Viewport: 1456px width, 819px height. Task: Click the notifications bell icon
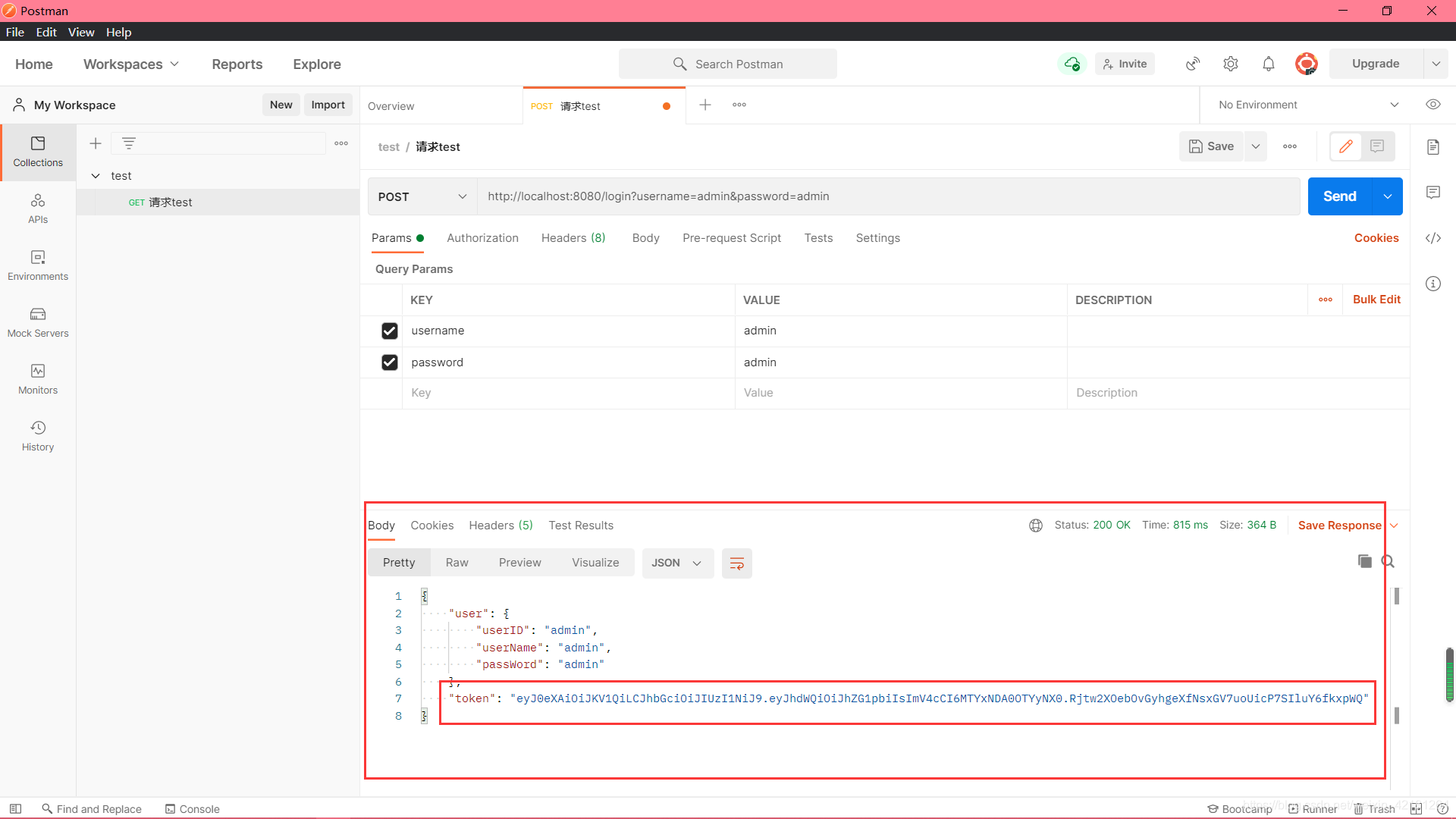[x=1268, y=64]
